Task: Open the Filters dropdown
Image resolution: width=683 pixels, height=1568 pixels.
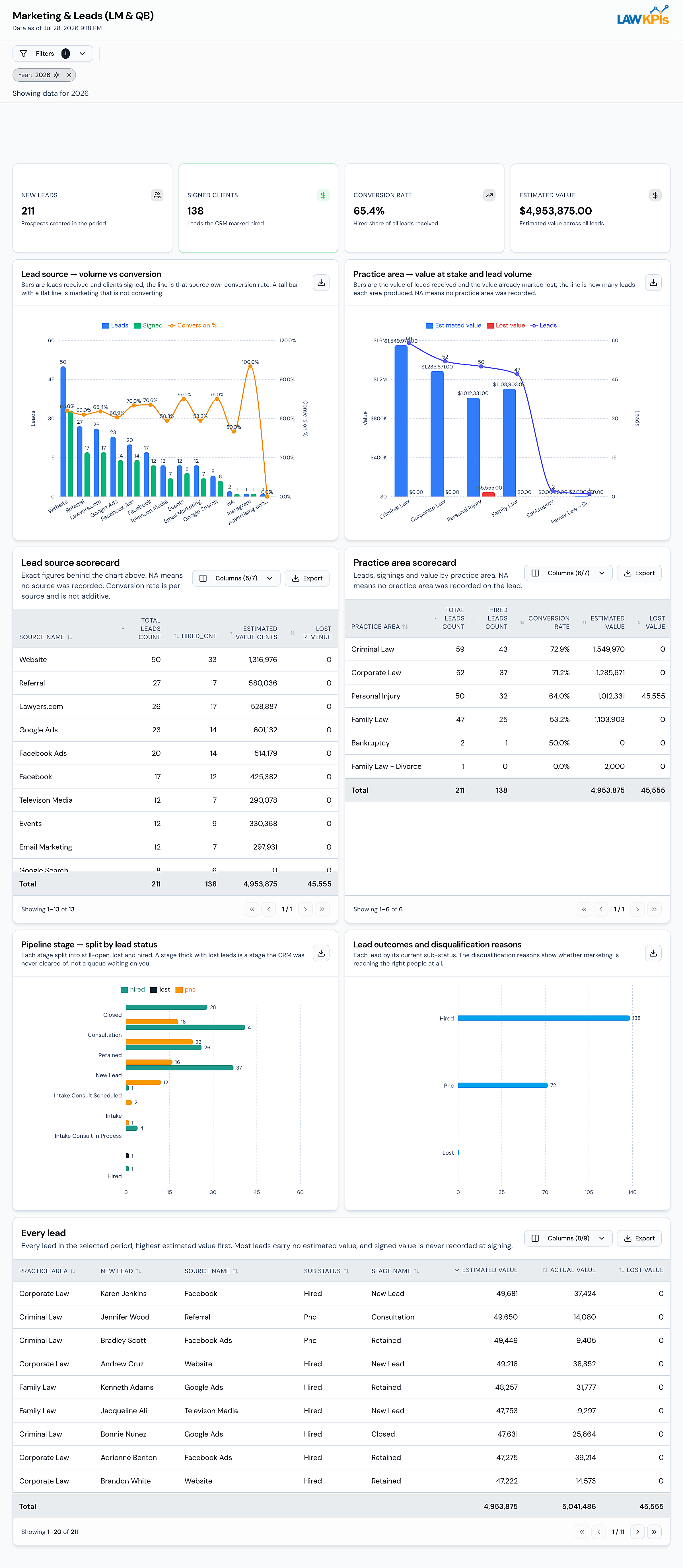Action: click(x=53, y=53)
